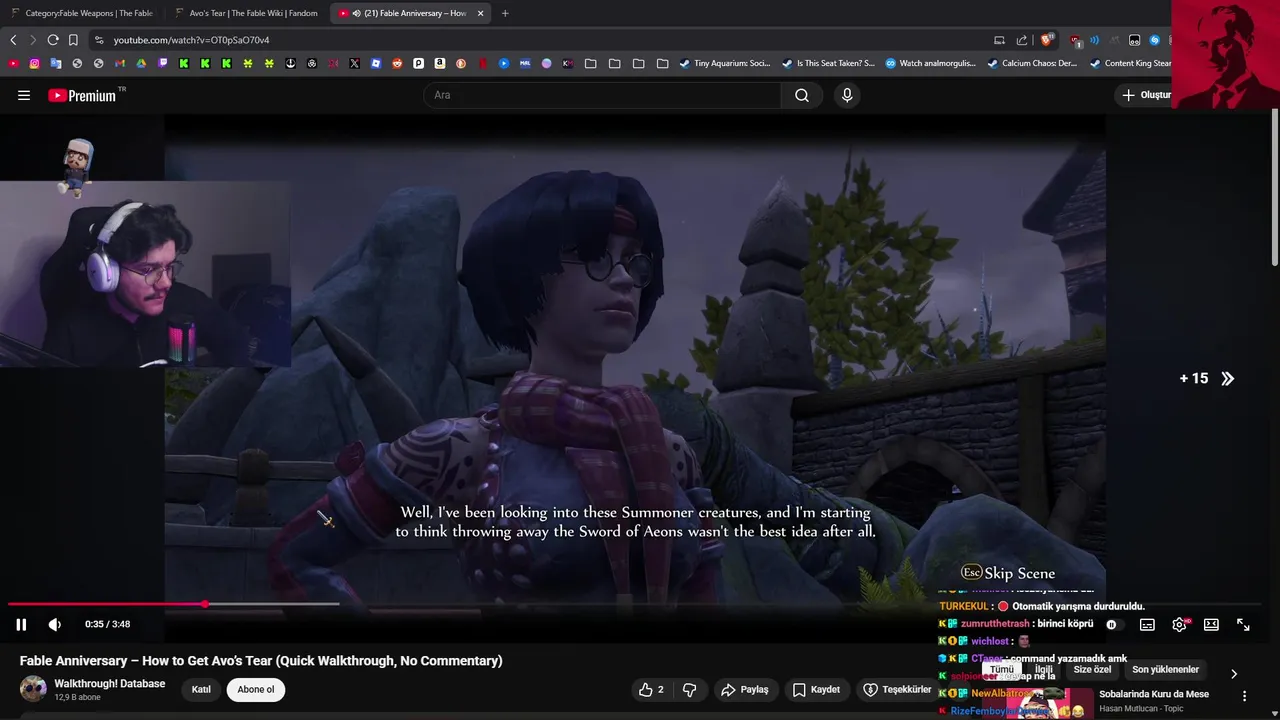Pause the video with the pause button
Image resolution: width=1280 pixels, height=720 pixels.
tap(21, 624)
